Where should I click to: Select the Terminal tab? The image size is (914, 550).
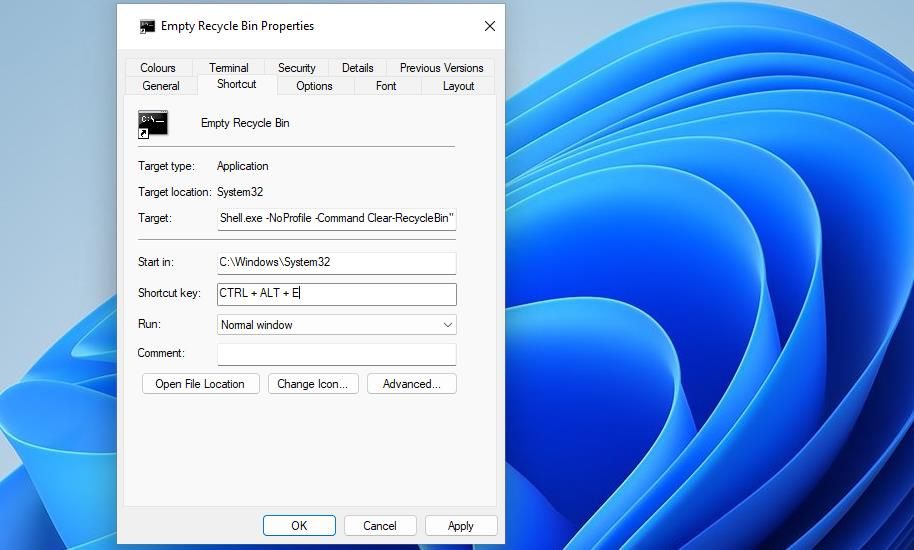tap(229, 68)
